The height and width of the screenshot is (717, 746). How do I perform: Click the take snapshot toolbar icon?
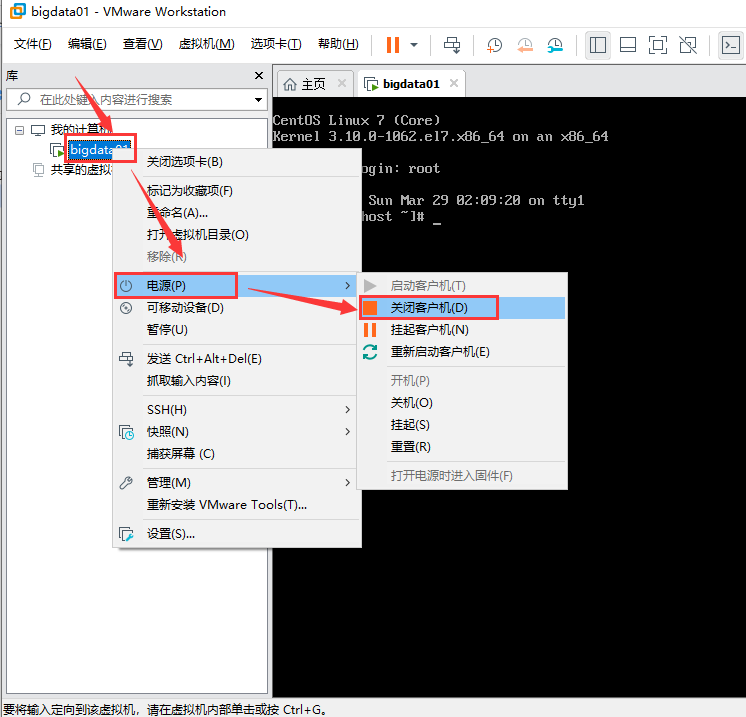pyautogui.click(x=494, y=45)
